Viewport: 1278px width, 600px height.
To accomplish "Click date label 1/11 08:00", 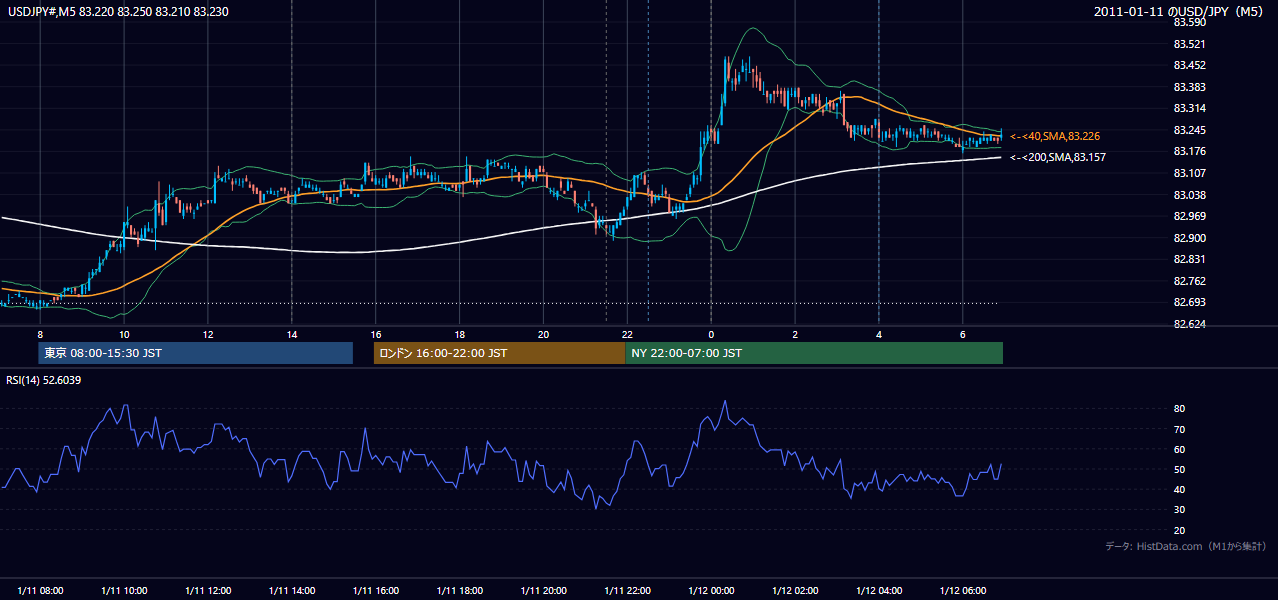I will (x=40, y=591).
